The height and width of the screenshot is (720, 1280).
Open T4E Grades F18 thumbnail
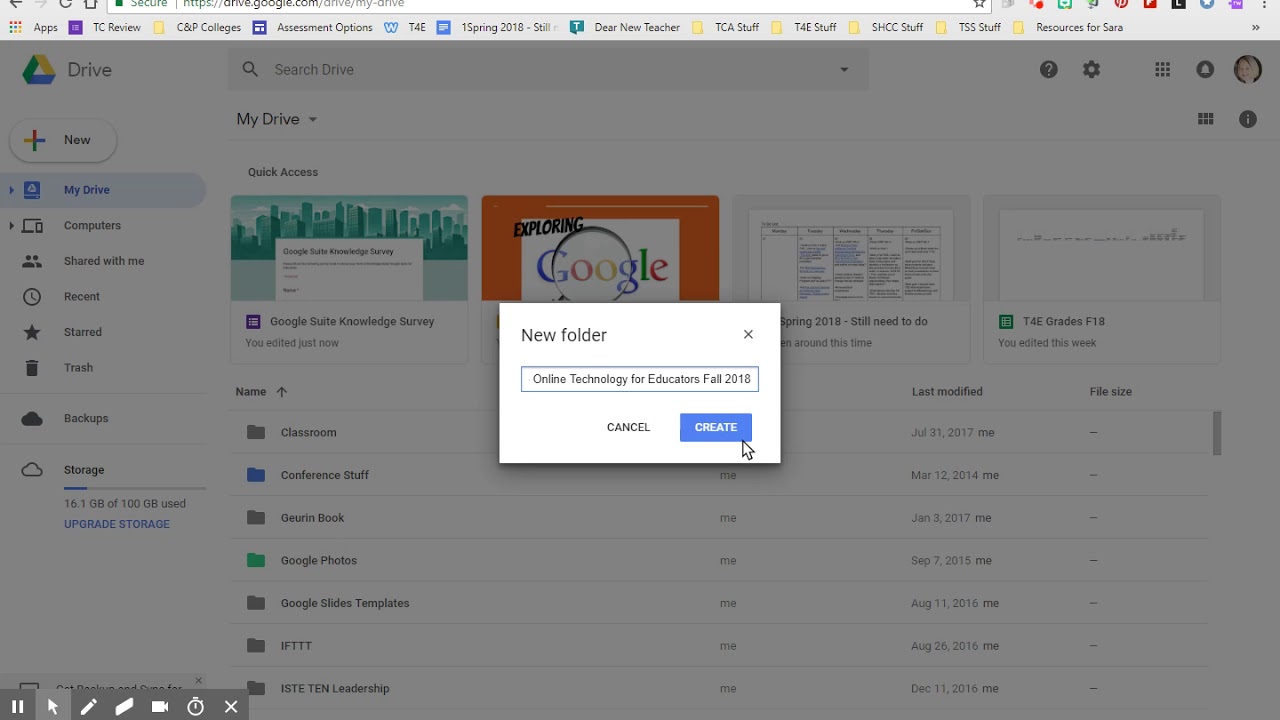[1102, 248]
